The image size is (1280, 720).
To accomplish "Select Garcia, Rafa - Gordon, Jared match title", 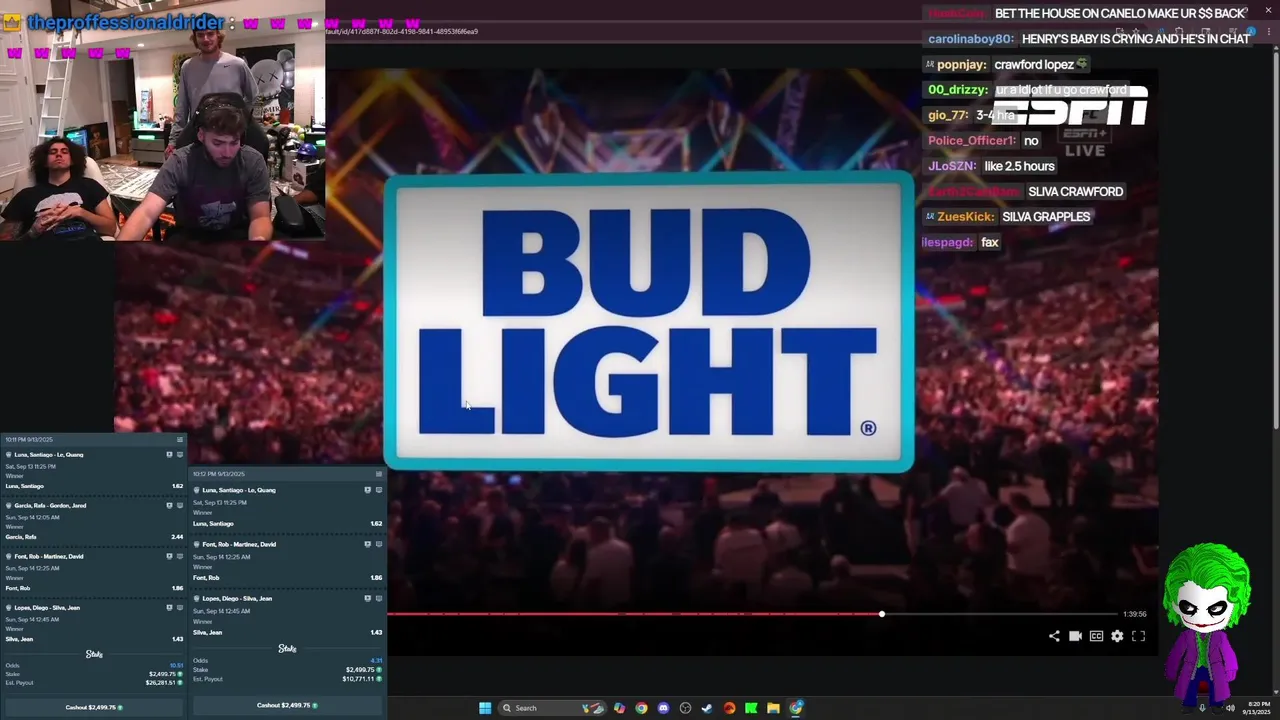I will coord(50,506).
